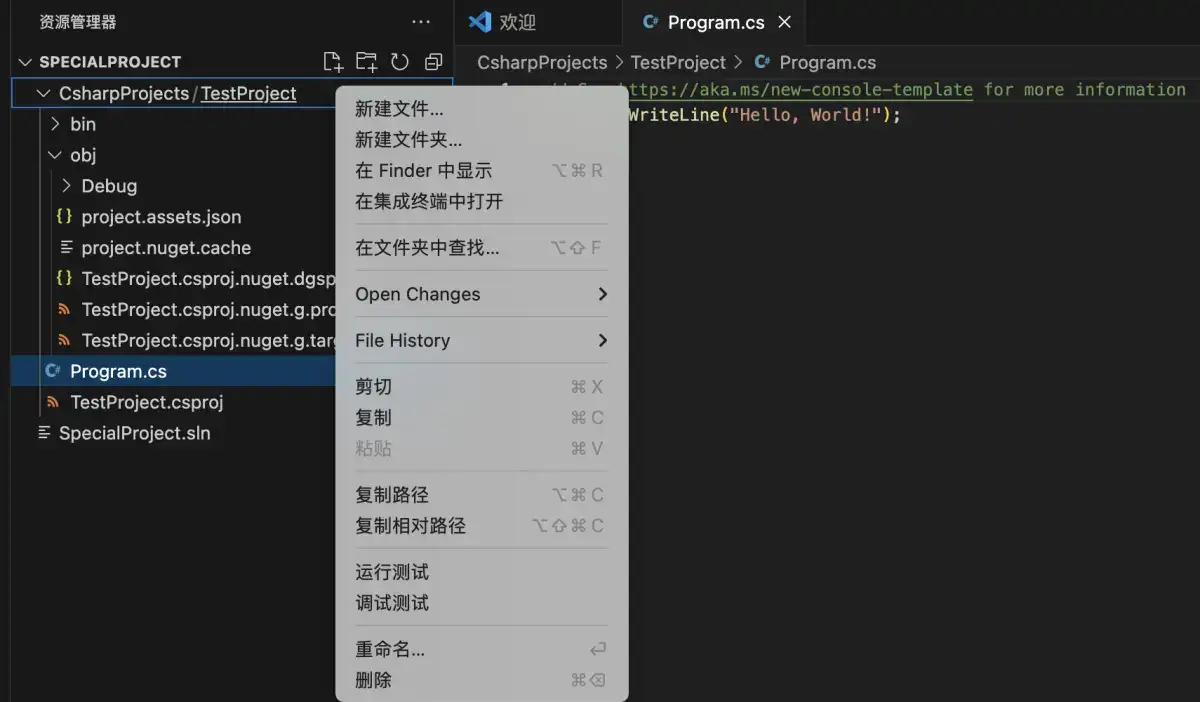Image resolution: width=1200 pixels, height=702 pixels.
Task: Click TestProject in the editor breadcrumb
Action: [678, 63]
